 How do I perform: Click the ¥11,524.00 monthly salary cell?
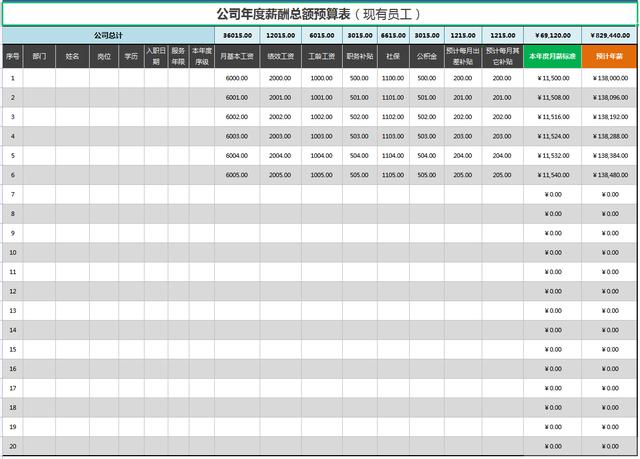552,136
